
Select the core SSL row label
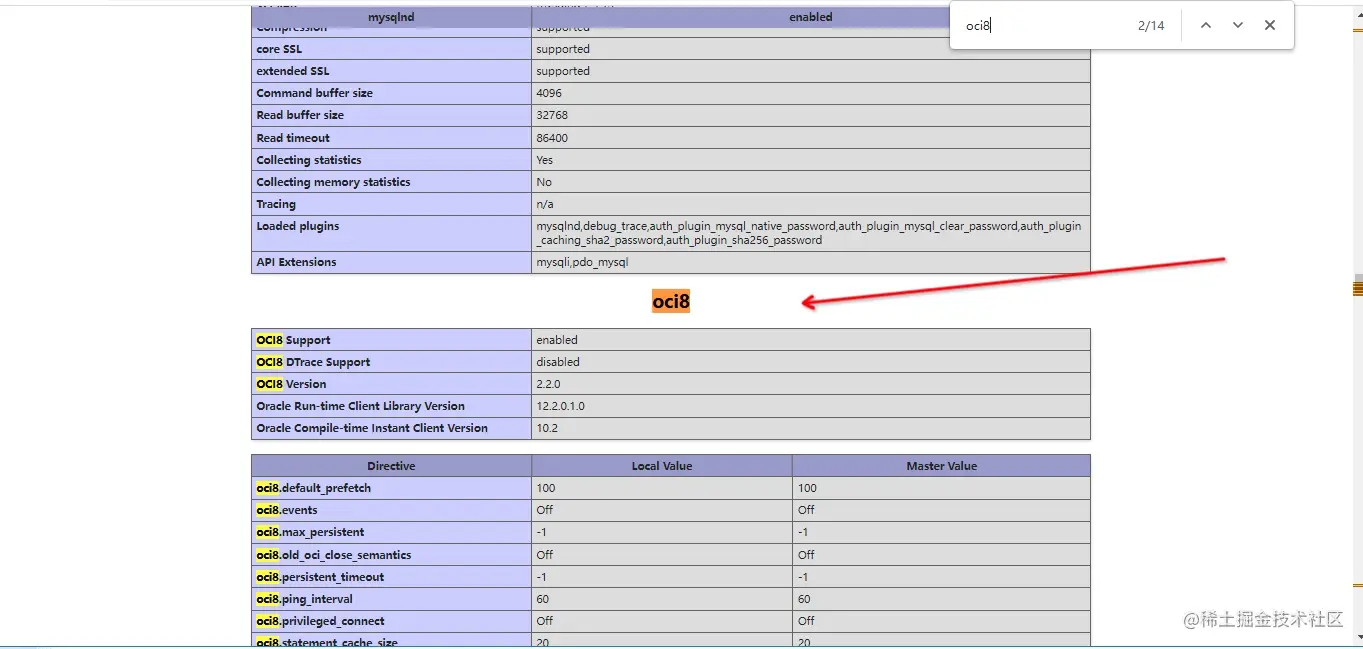(279, 49)
